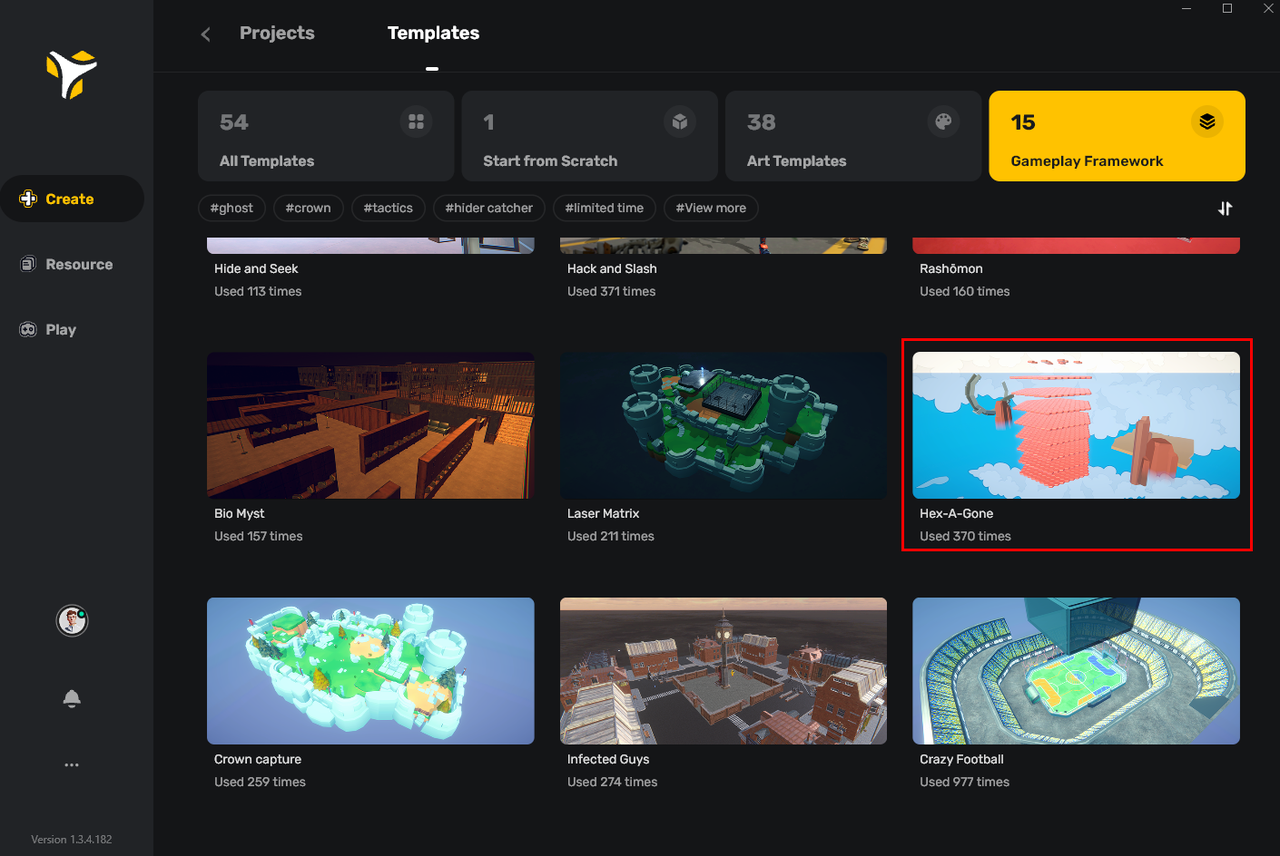Show All Templates category card

pyautogui.click(x=326, y=136)
